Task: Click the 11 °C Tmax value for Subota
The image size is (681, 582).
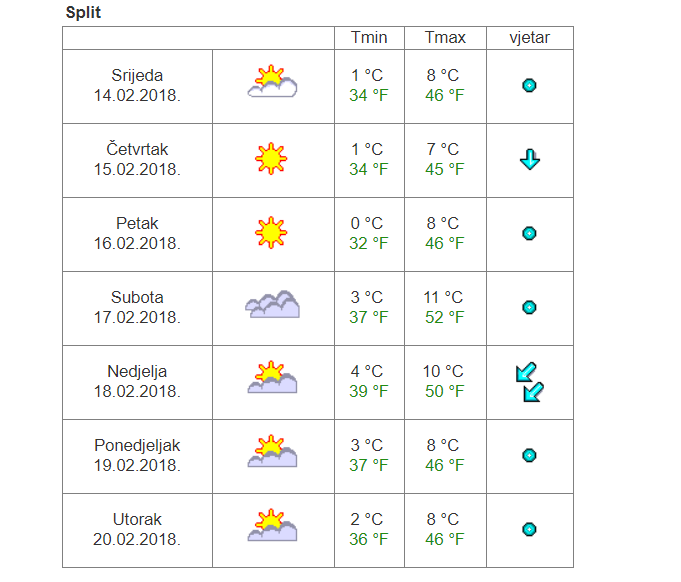Action: pos(443,298)
